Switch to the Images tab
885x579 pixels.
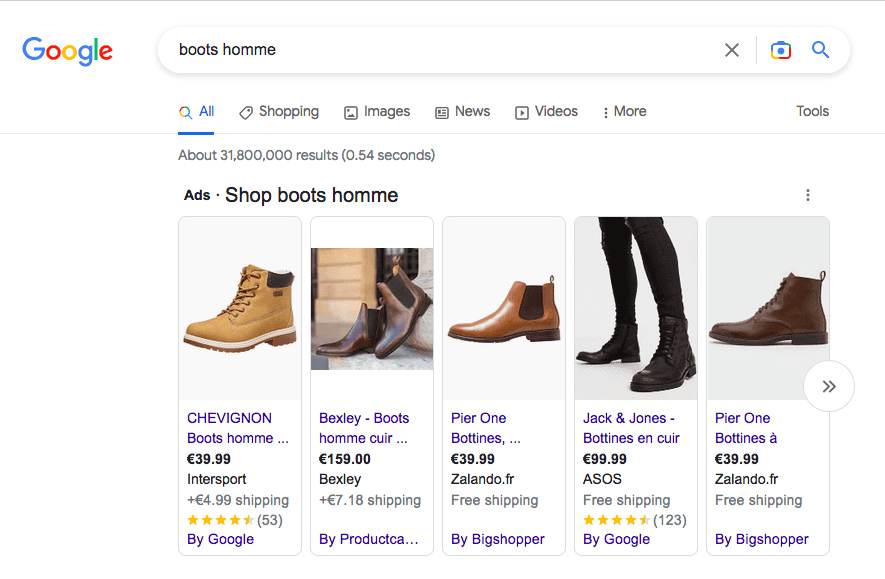[377, 112]
